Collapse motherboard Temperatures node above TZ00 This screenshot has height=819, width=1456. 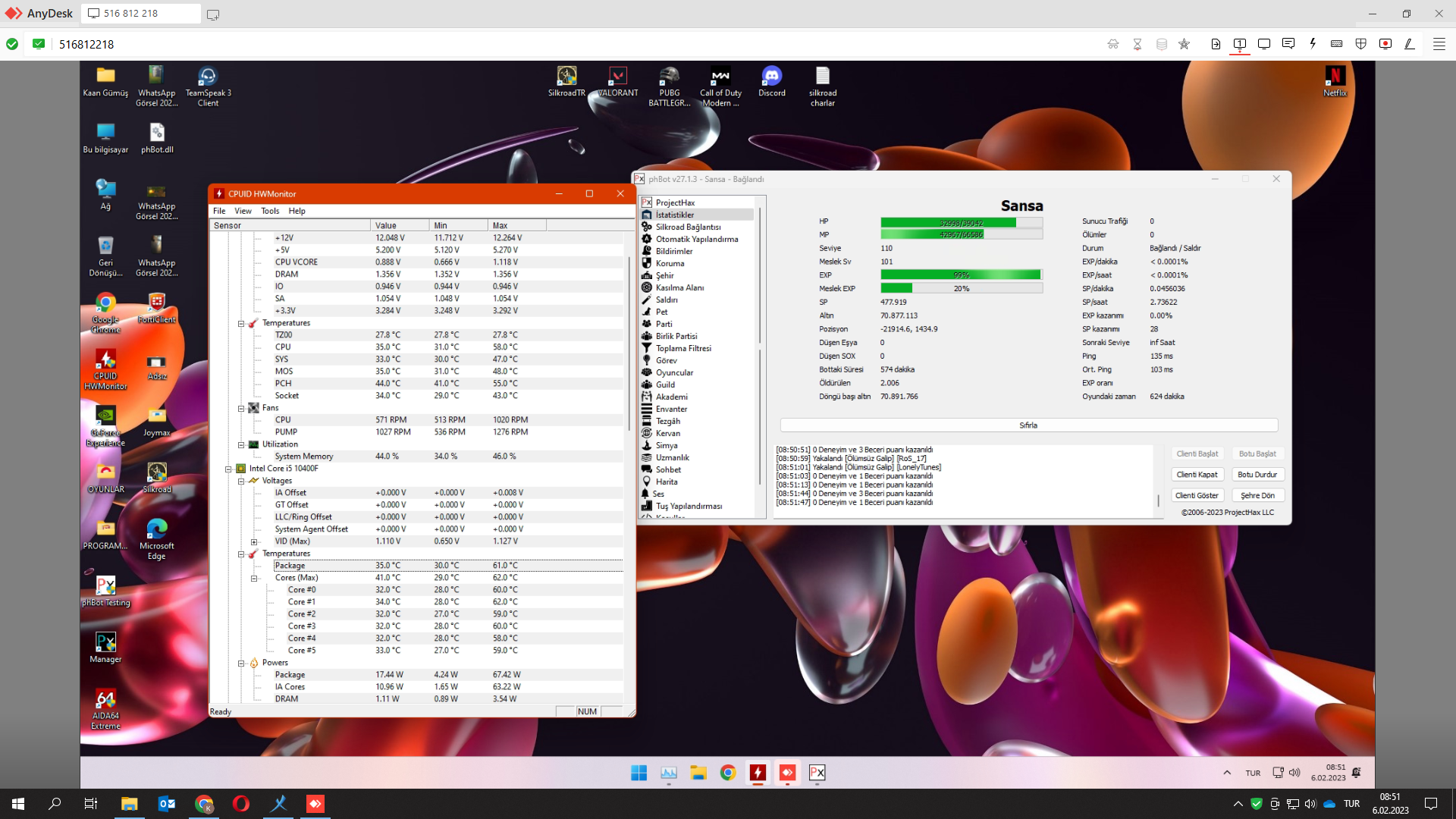tap(241, 323)
